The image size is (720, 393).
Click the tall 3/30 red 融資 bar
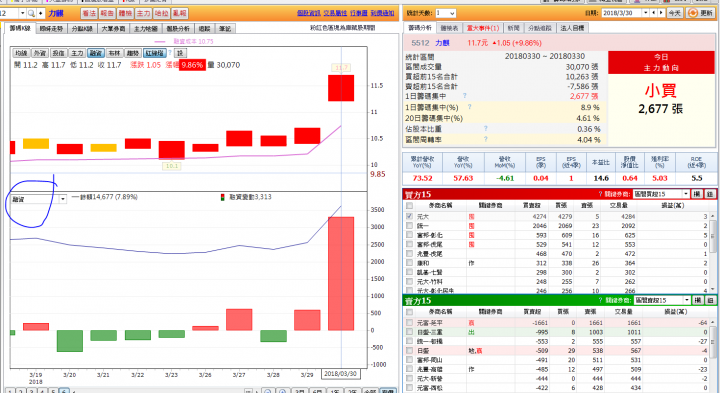[x=341, y=274]
